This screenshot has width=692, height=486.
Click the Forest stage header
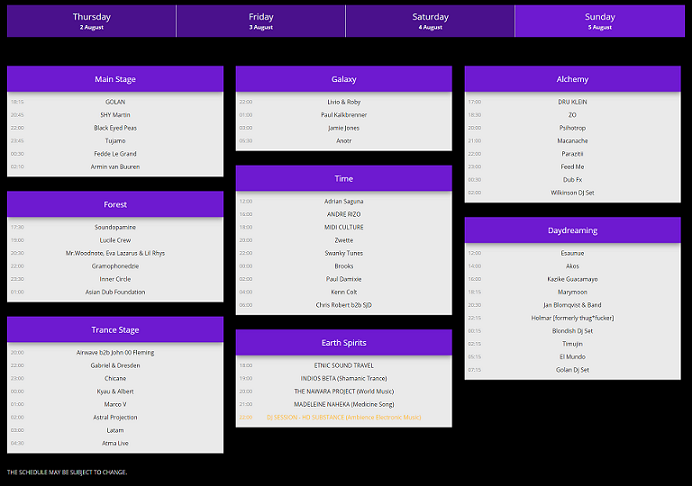[x=115, y=204]
